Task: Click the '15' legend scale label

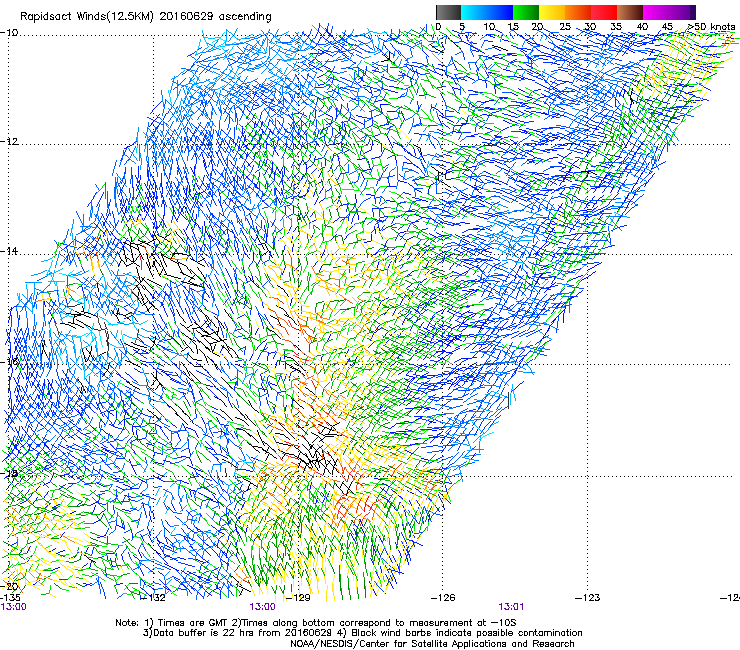Action: click(513, 27)
